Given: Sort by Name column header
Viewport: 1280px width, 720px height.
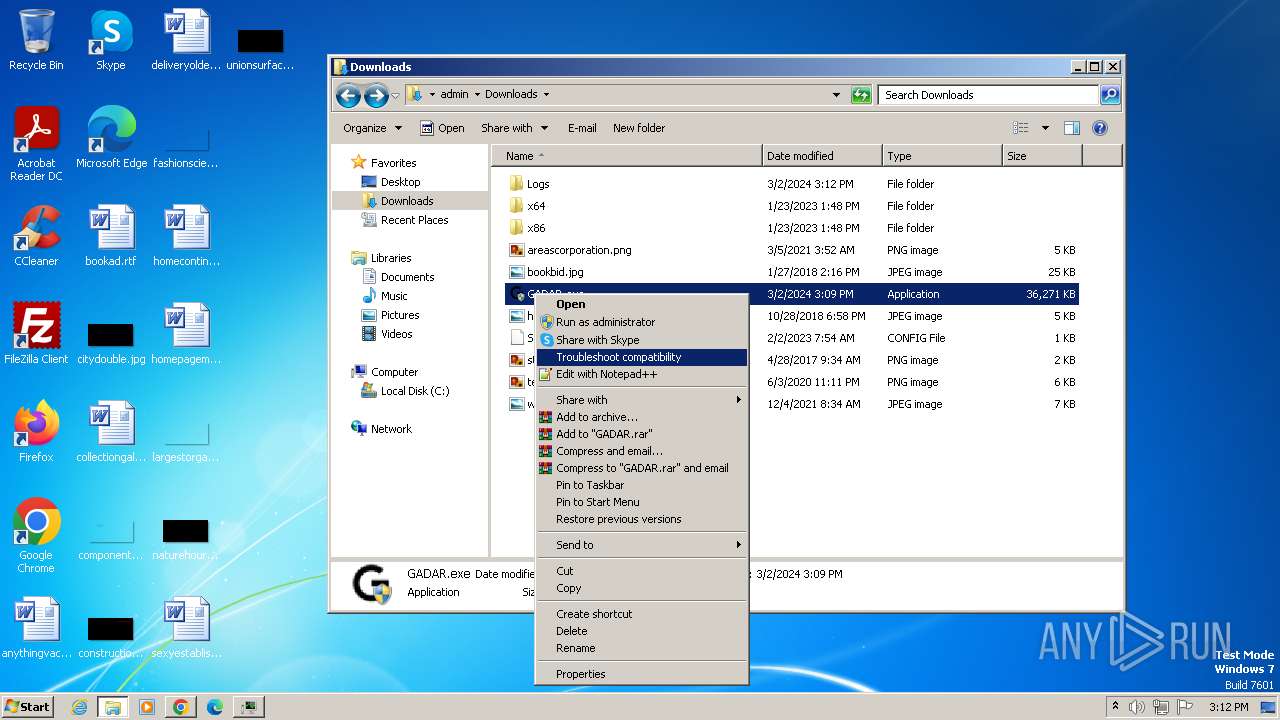Looking at the screenshot, I should (x=626, y=156).
